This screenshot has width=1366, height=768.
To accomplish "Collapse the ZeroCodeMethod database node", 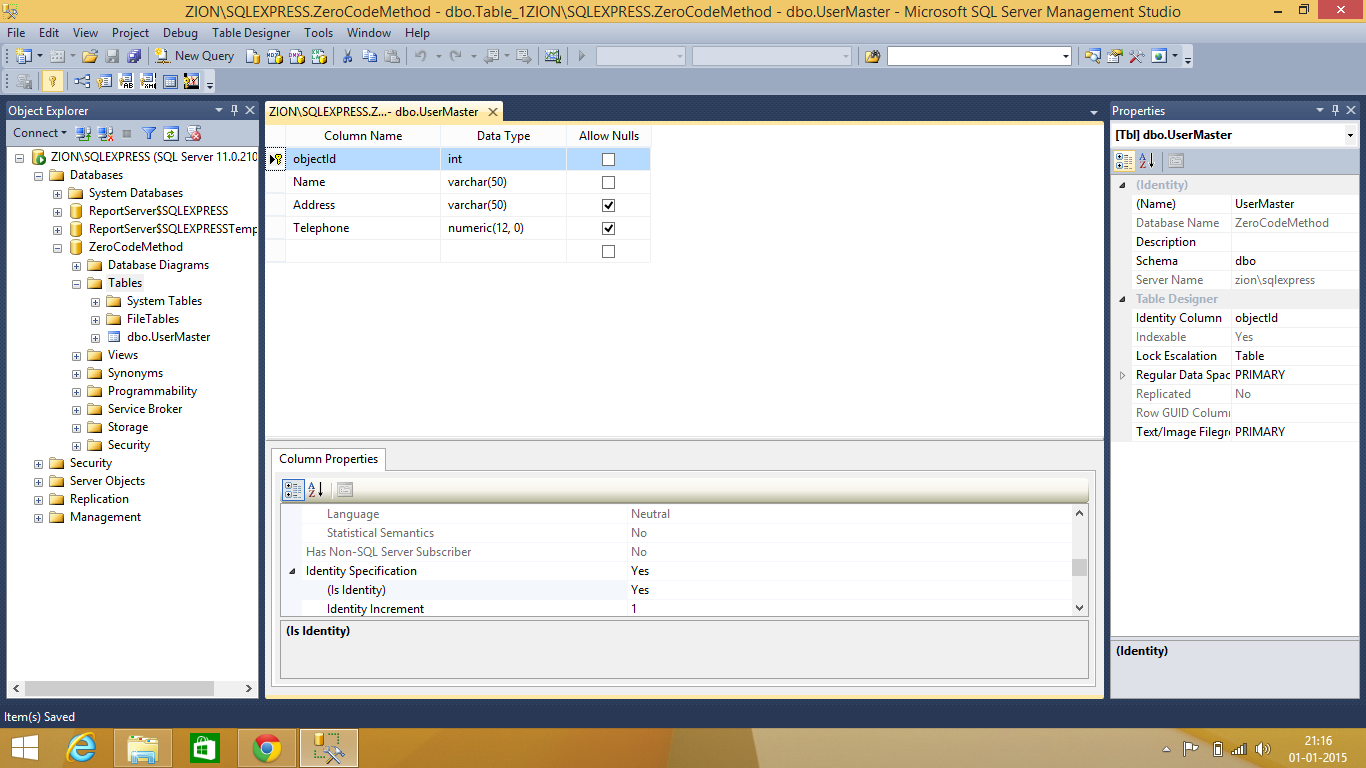I will point(58,247).
